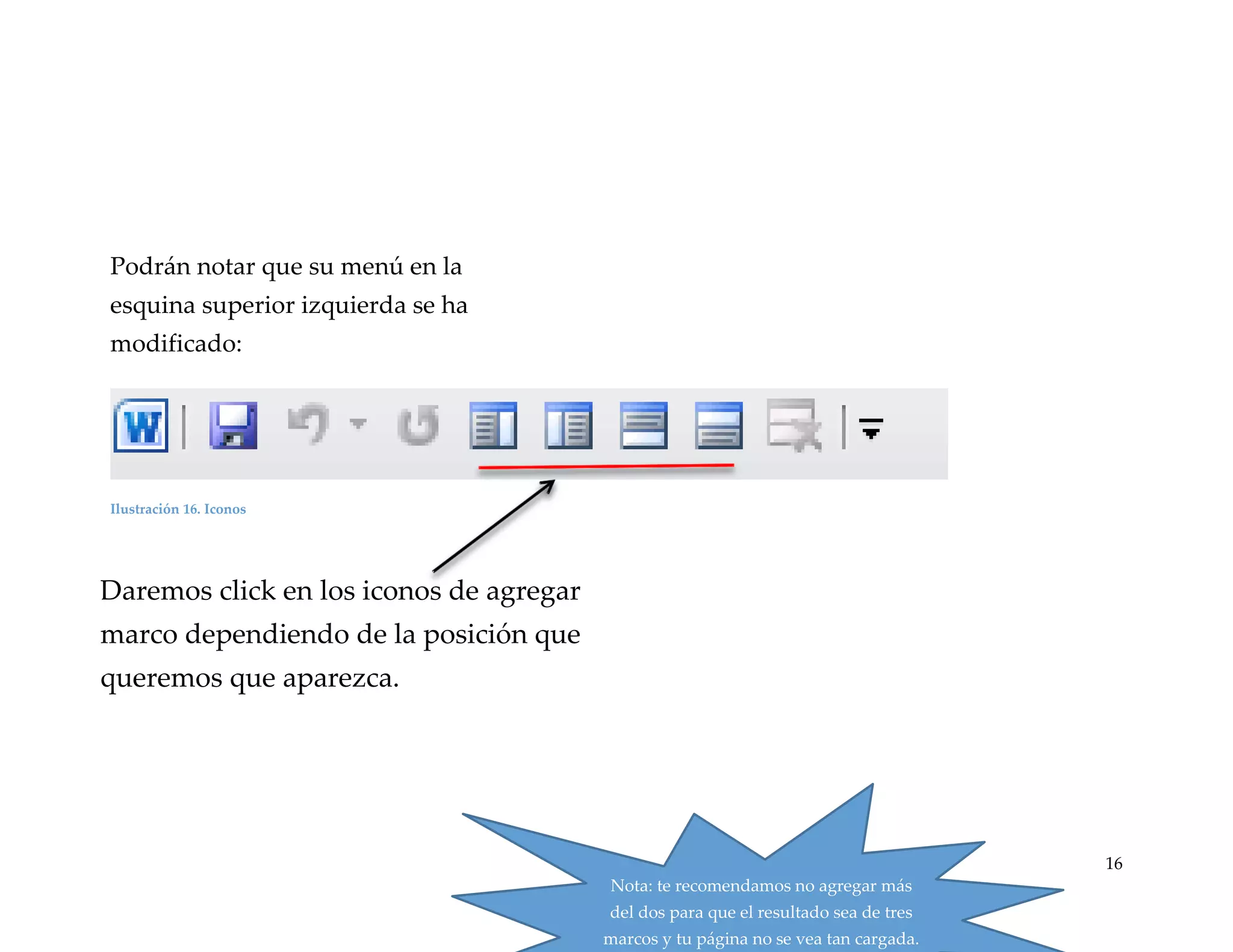Click the Save floppy disk icon
Image resolution: width=1233 pixels, height=952 pixels.
click(234, 425)
